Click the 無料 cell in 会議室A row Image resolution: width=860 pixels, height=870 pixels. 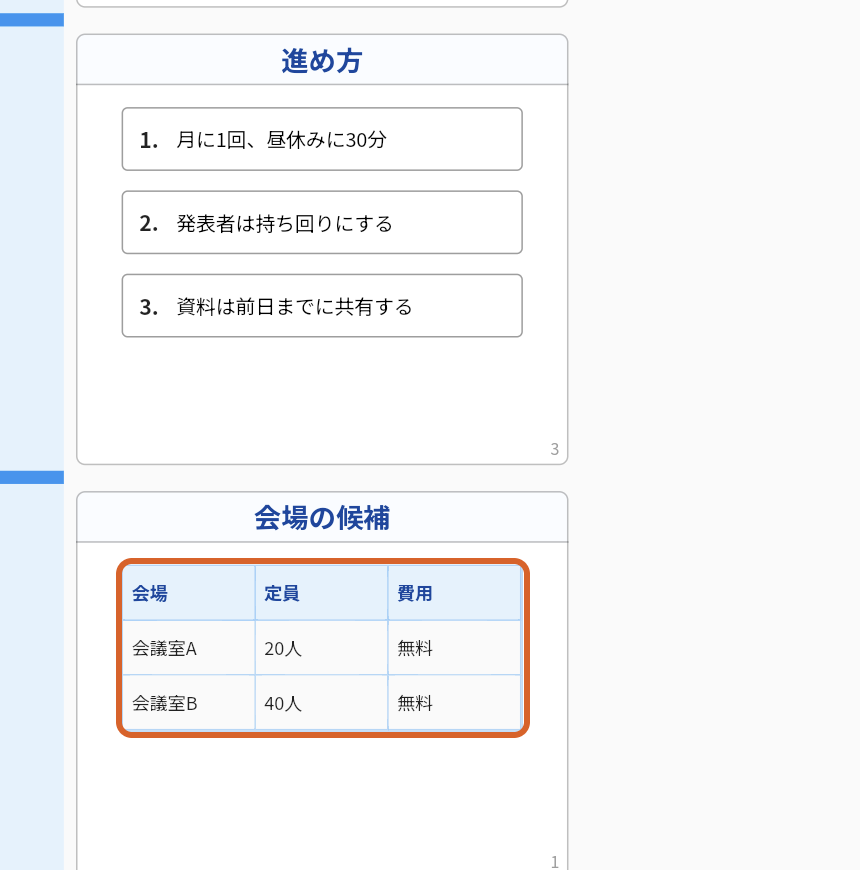click(454, 648)
